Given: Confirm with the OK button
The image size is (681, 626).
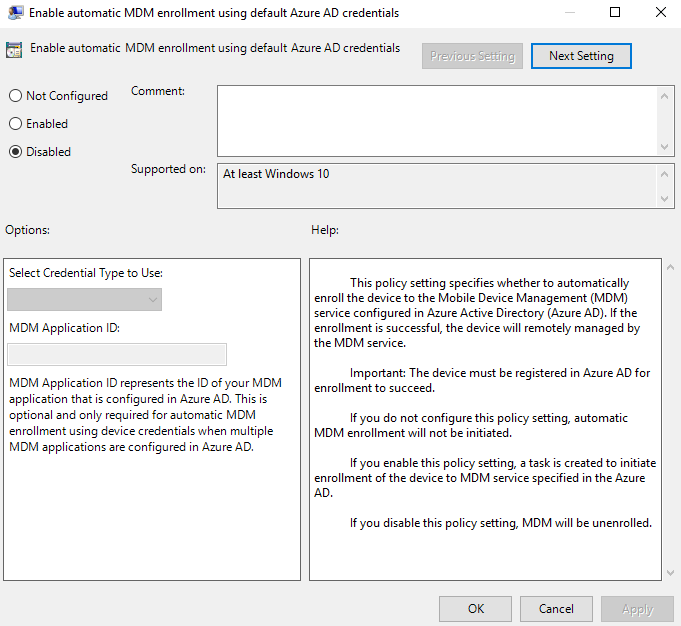Looking at the screenshot, I should pos(476,609).
